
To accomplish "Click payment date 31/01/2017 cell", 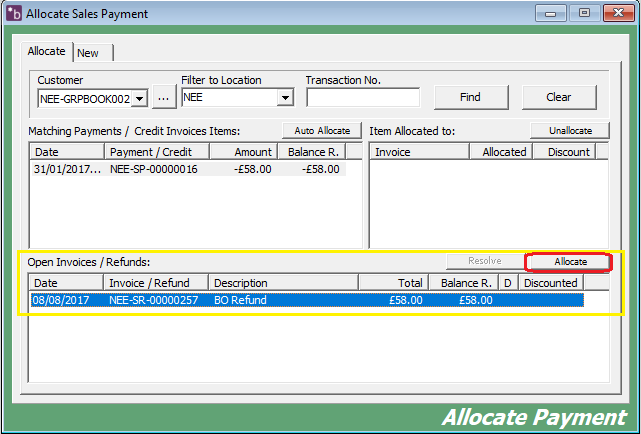I will click(x=67, y=169).
